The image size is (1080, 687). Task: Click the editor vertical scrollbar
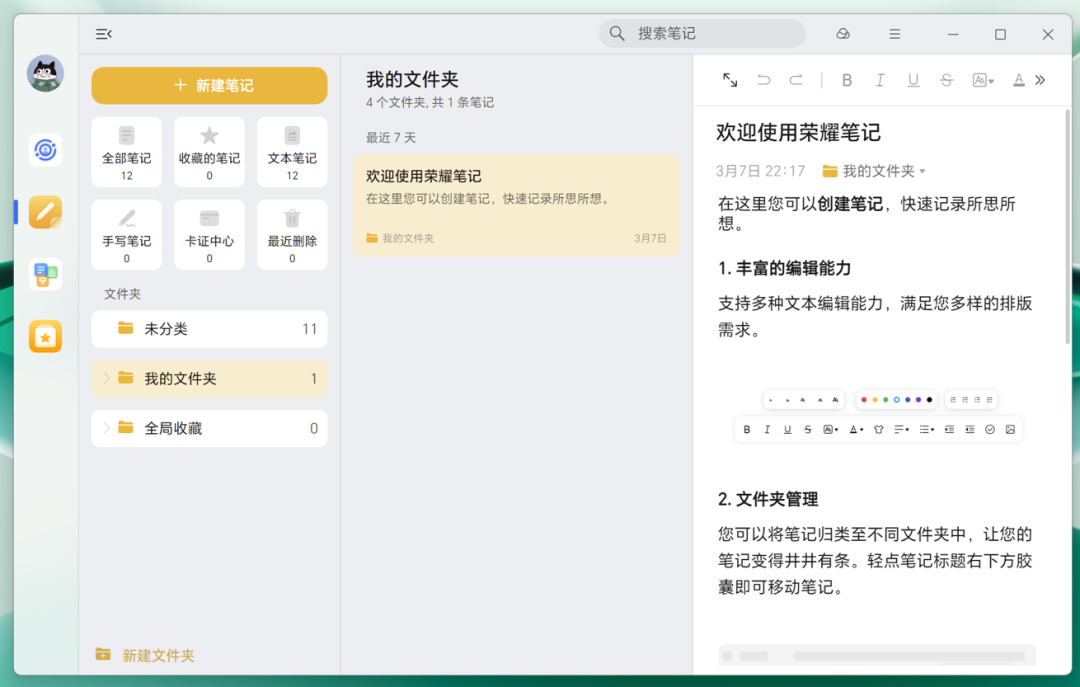[x=1068, y=227]
